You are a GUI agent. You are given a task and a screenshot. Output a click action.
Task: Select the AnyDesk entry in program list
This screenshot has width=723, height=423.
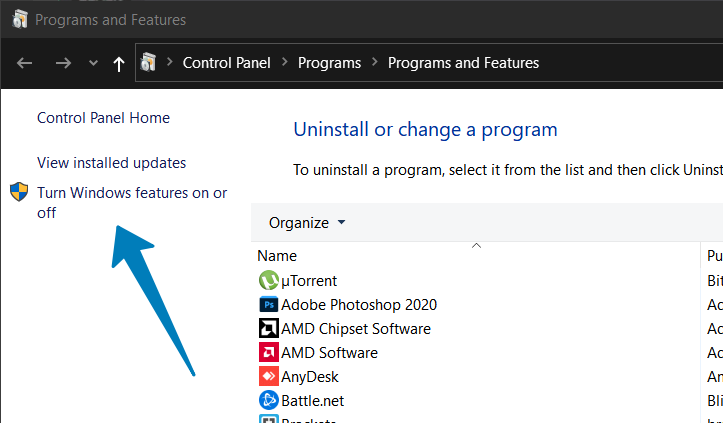point(310,377)
